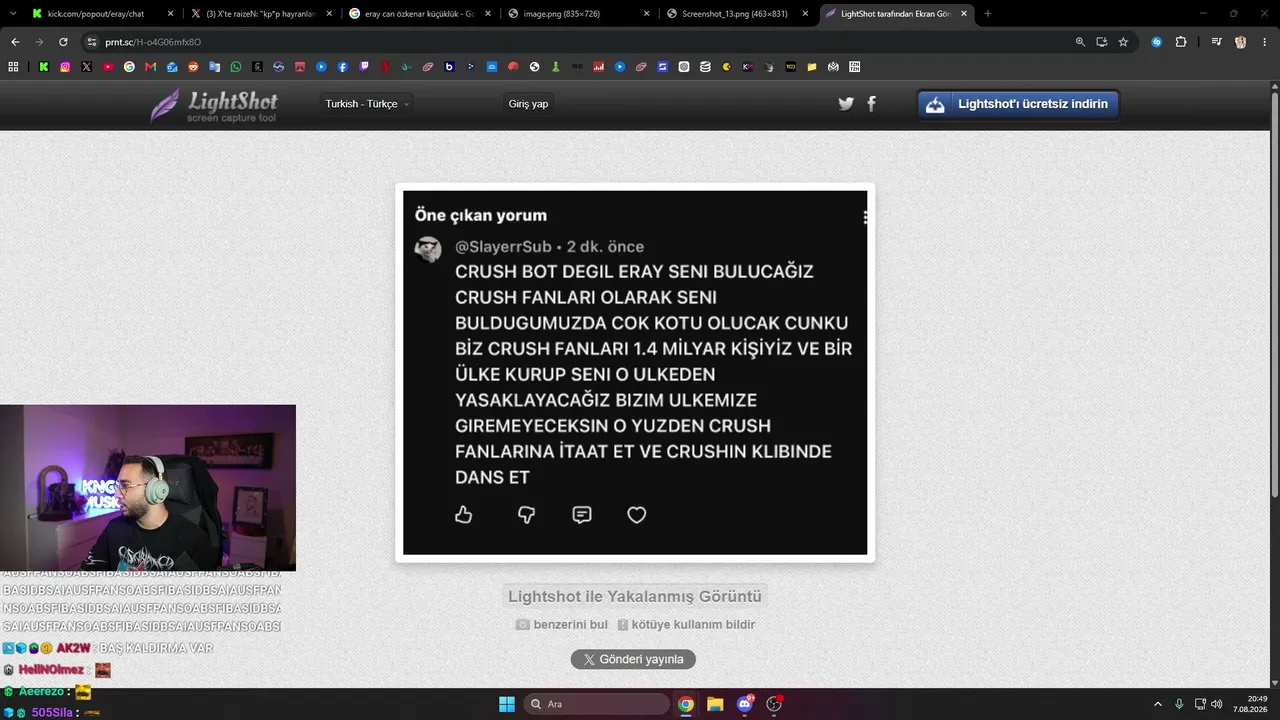Close the Screenshot_13.png tab
This screenshot has height=720, width=1280.
point(804,14)
